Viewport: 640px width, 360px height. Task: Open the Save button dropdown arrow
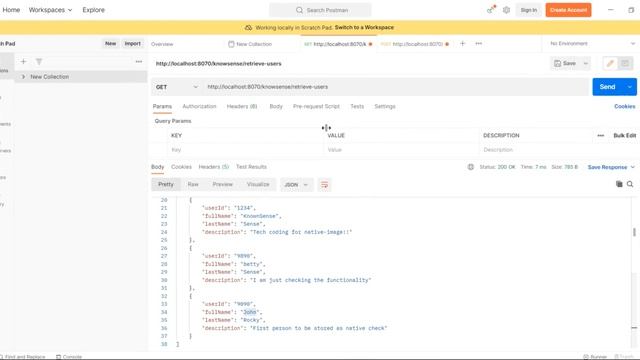point(586,63)
